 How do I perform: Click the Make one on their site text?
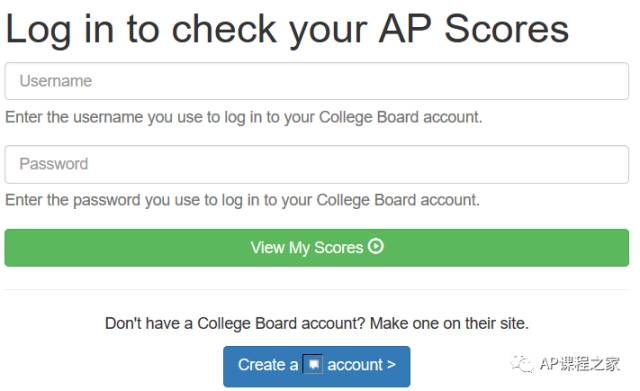click(449, 323)
